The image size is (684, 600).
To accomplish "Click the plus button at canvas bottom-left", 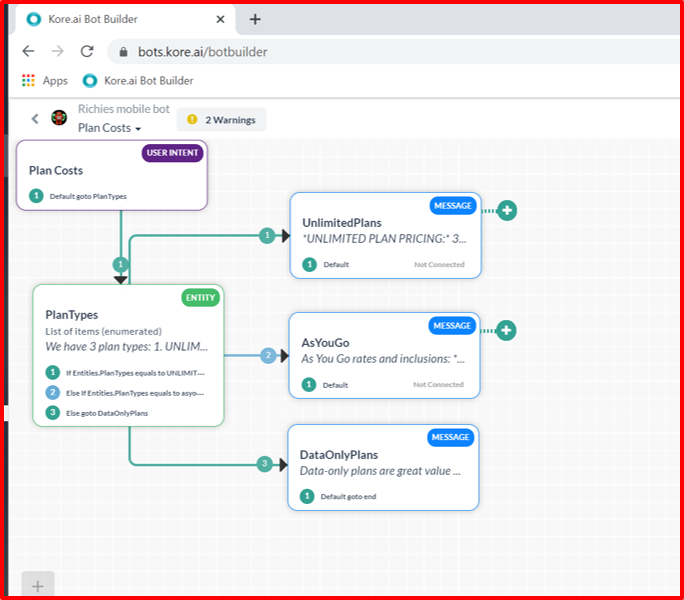I will (38, 586).
